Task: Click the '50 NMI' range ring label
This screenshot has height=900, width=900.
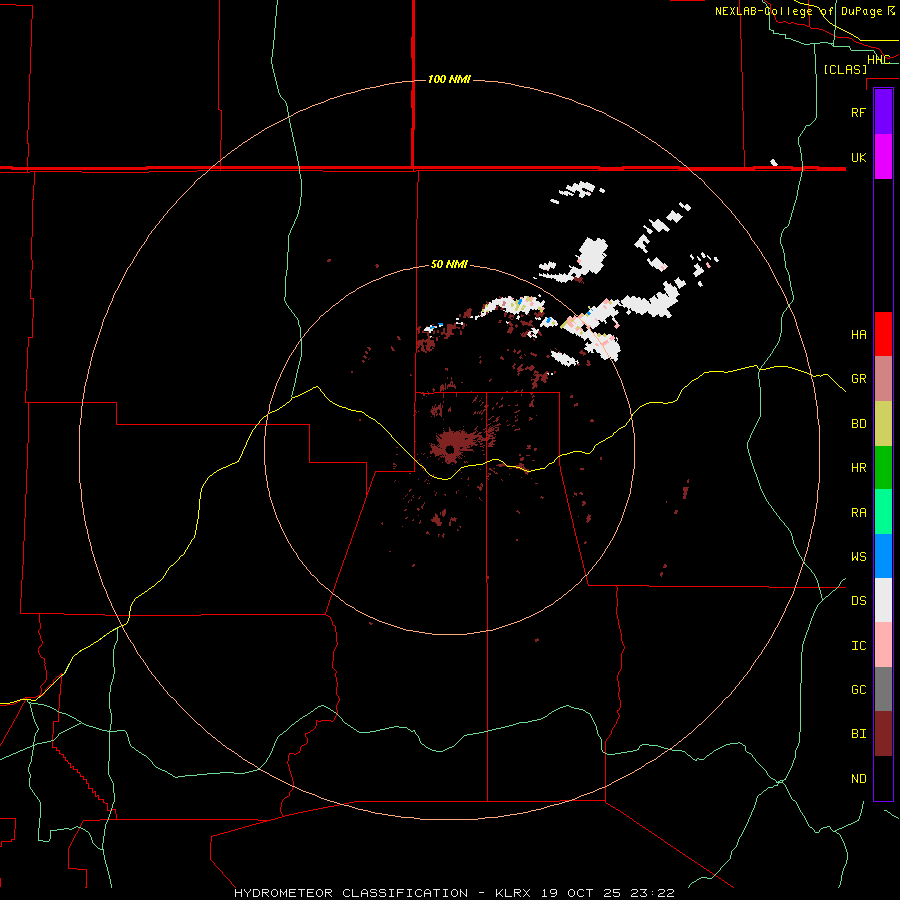Action: 449,264
